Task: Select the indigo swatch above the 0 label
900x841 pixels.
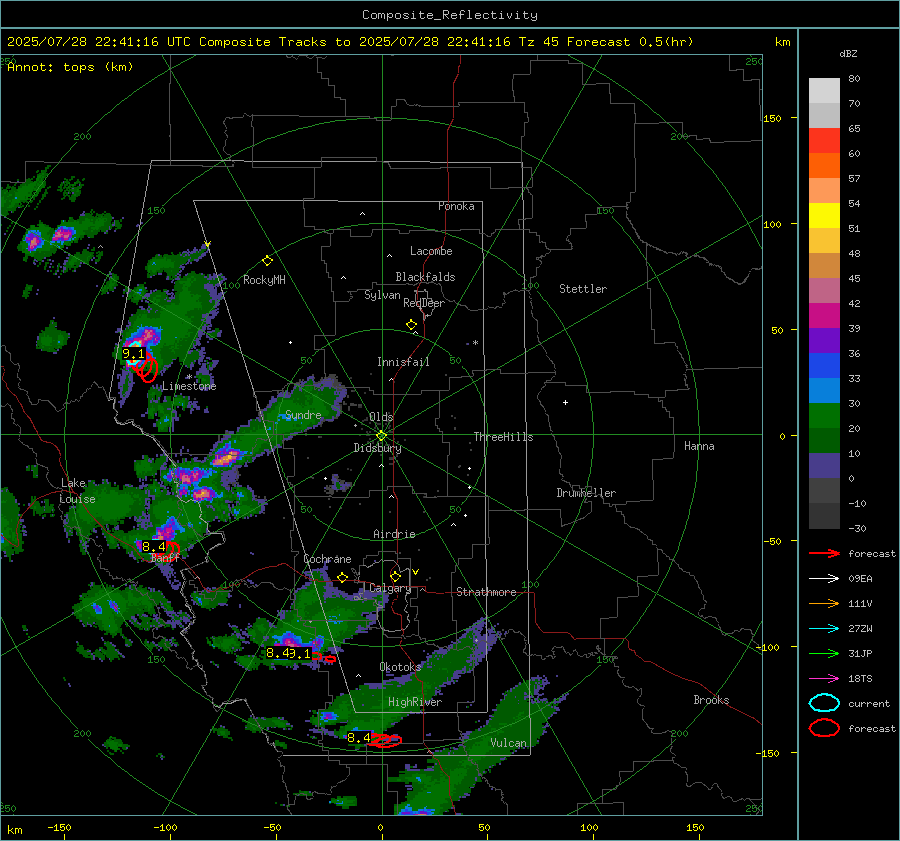Action: 824,466
